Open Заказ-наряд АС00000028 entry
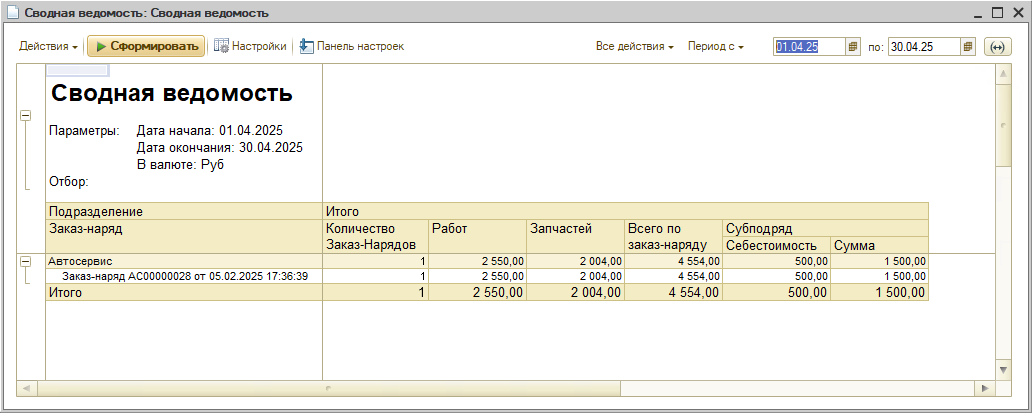This screenshot has width=1032, height=413. click(x=184, y=276)
